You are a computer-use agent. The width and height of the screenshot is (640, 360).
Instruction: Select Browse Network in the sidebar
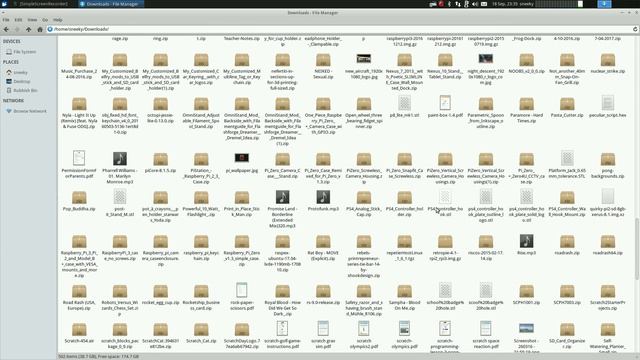click(27, 111)
